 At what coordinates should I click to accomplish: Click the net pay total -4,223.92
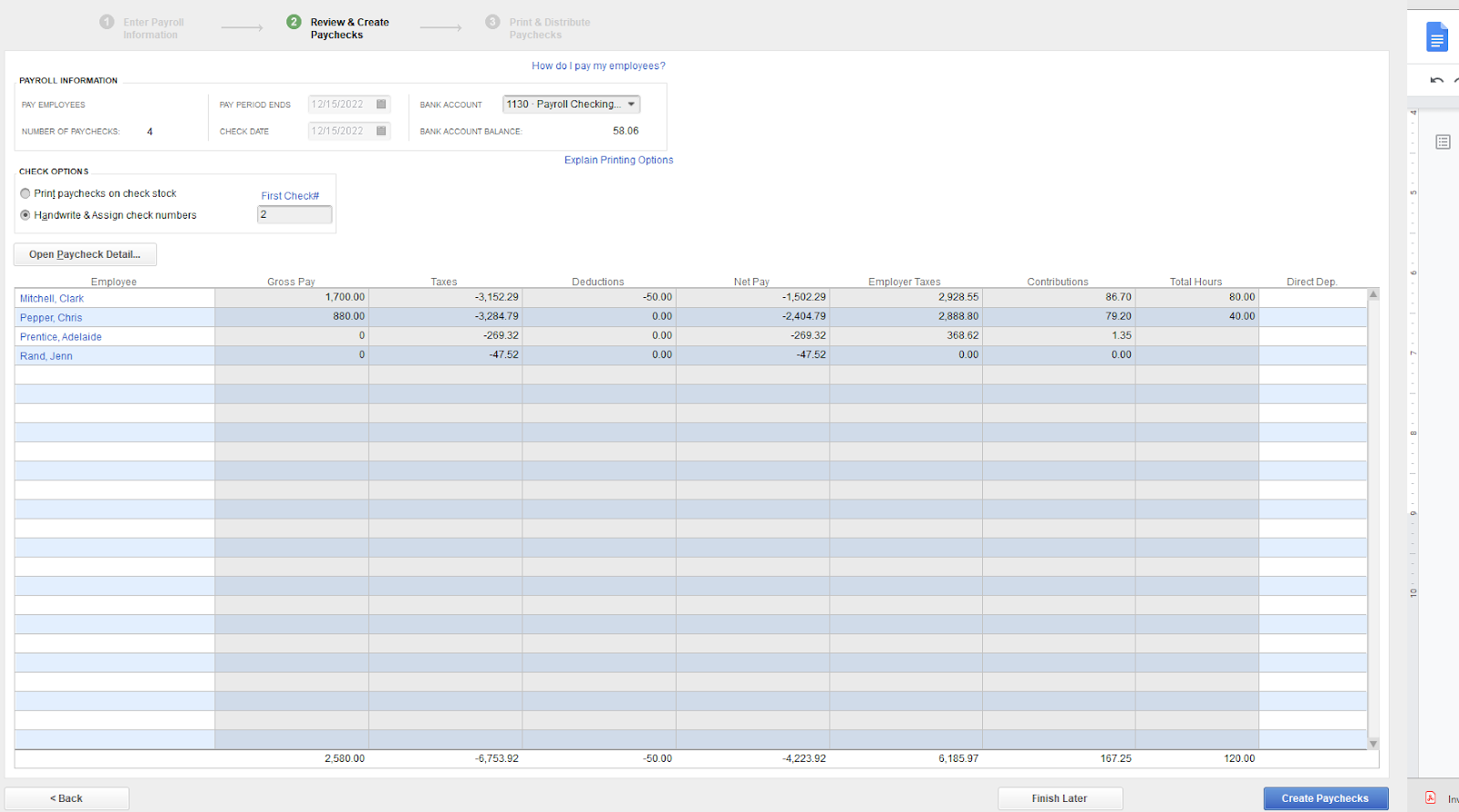pos(803,758)
